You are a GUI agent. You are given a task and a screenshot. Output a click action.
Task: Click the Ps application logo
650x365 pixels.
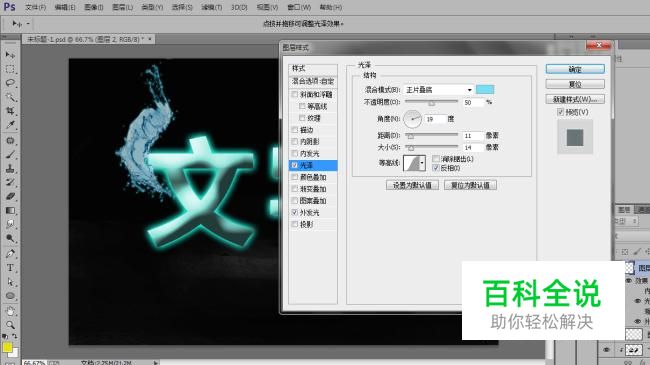pyautogui.click(x=9, y=7)
